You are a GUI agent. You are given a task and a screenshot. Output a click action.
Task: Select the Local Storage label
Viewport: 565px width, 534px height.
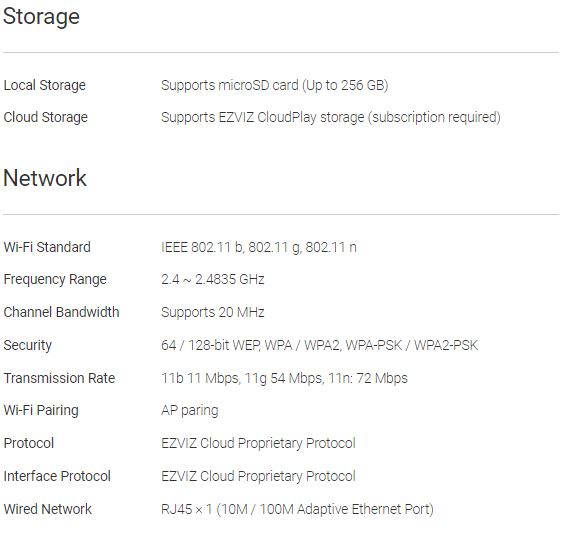coord(45,85)
